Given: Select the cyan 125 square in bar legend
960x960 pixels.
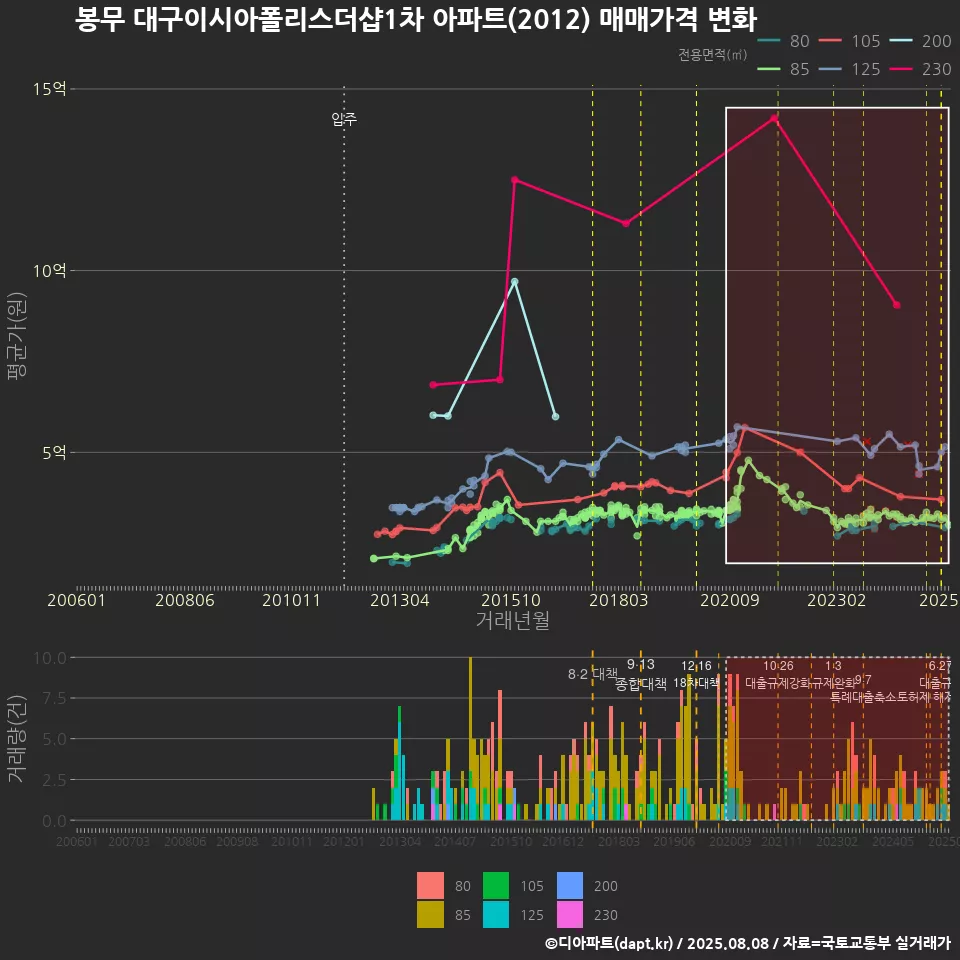Looking at the screenshot, I should coord(496,914).
